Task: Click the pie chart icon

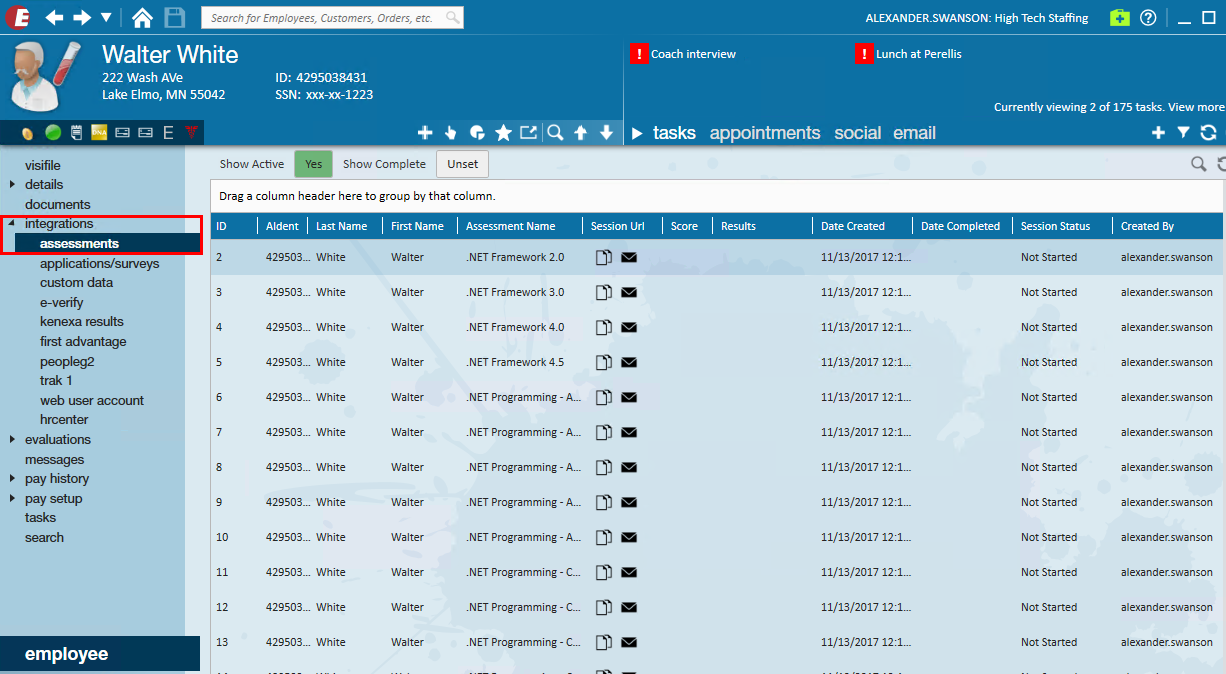Action: coord(477,132)
